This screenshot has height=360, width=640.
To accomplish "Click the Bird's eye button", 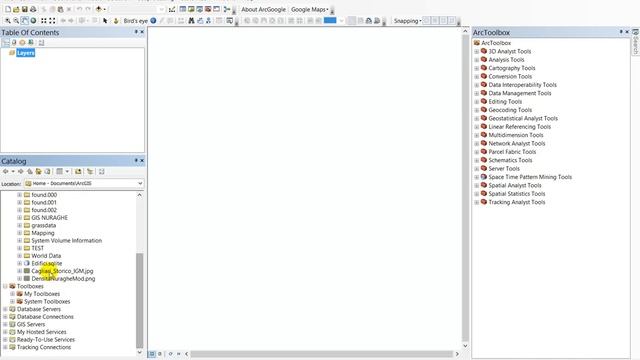I will point(136,20).
